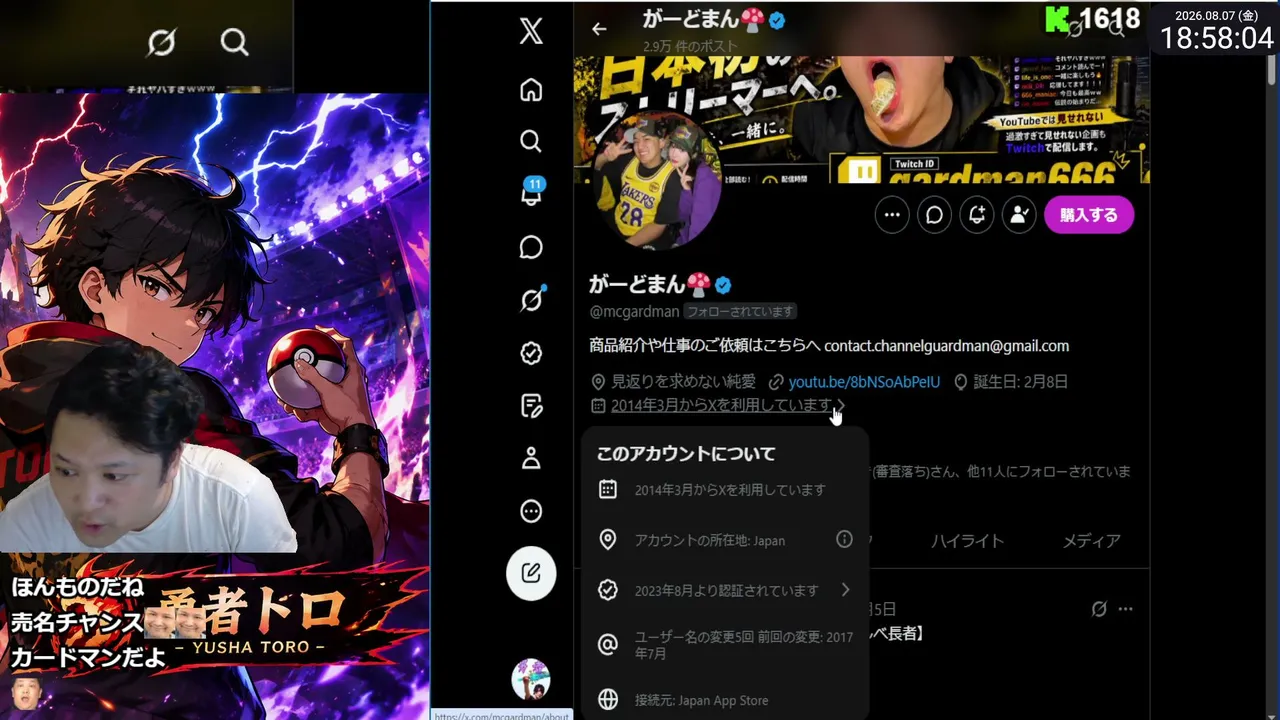Viewport: 1280px width, 720px height.
Task: Open the More circle menu in the sidebar
Action: (531, 512)
